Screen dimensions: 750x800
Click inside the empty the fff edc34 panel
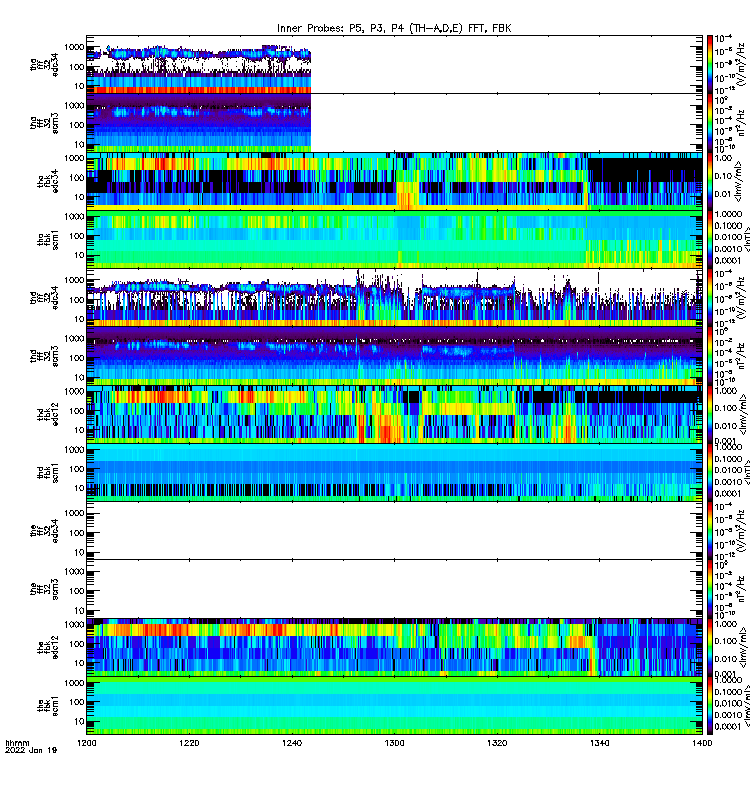(394, 531)
